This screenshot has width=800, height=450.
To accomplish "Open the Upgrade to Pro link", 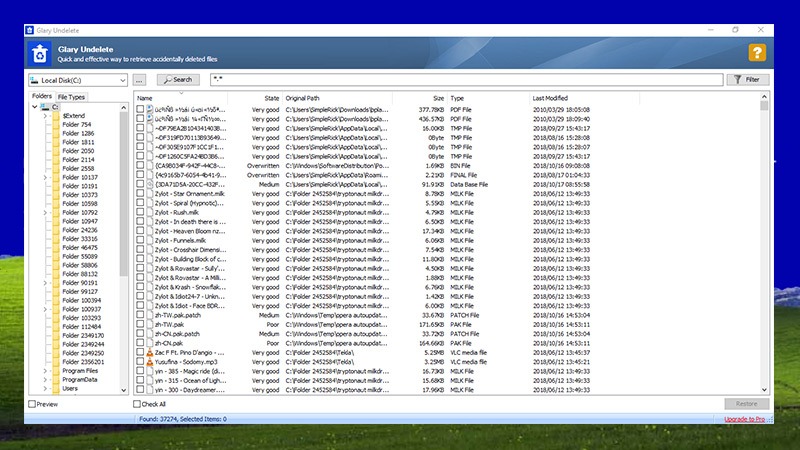I will tap(744, 419).
